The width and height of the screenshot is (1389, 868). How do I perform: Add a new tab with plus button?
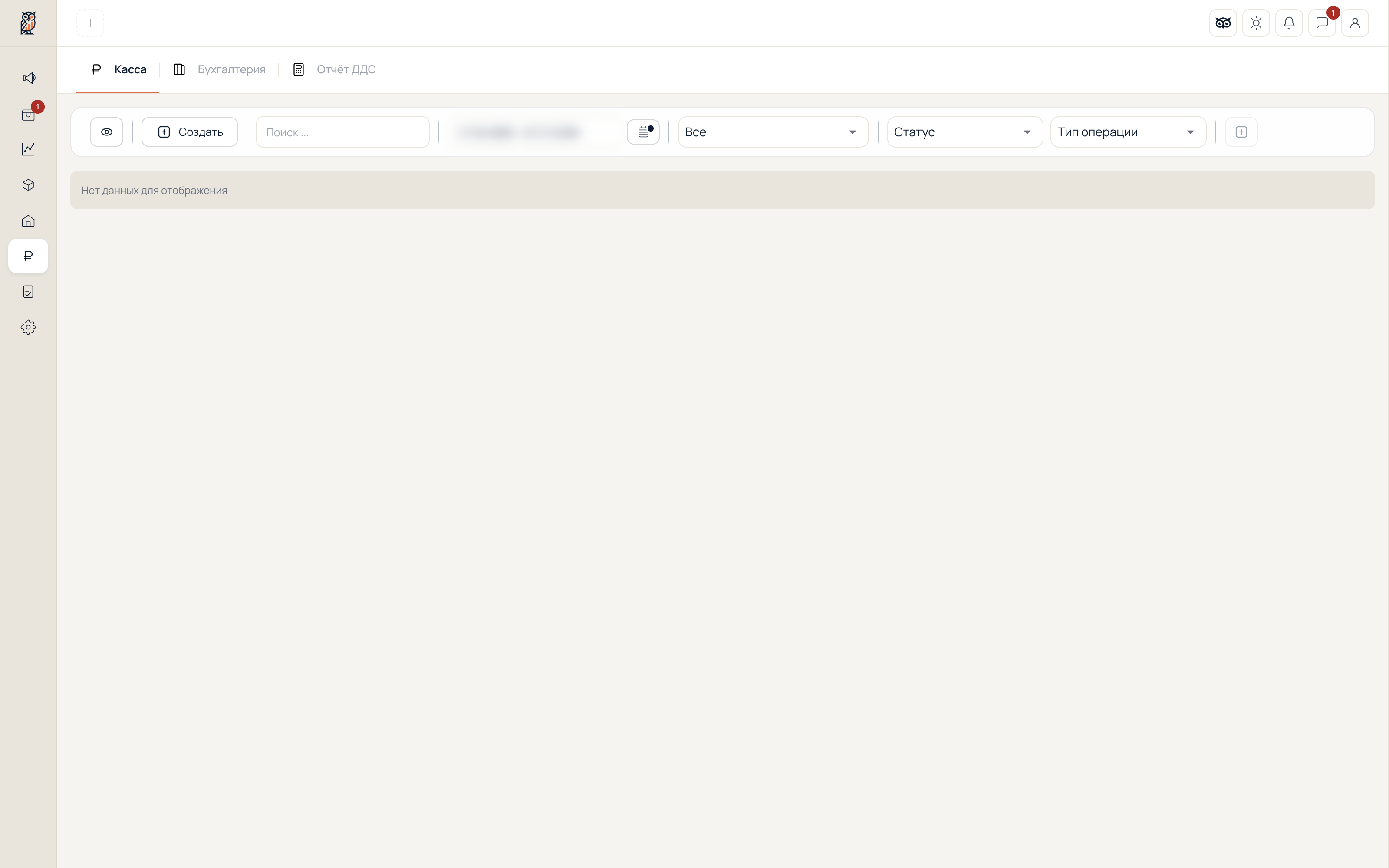point(90,23)
